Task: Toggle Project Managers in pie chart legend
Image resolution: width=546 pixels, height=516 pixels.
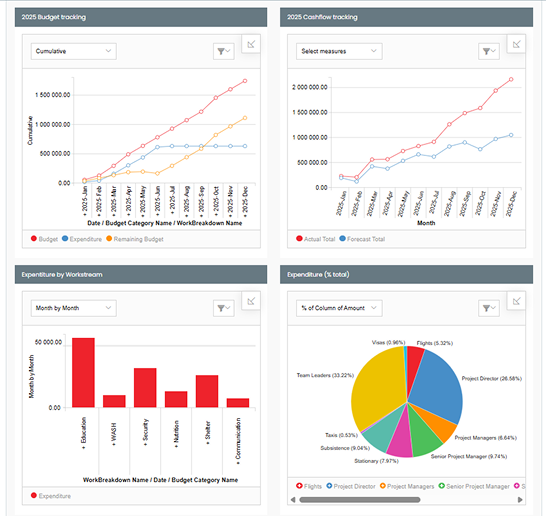Action: tap(407, 486)
